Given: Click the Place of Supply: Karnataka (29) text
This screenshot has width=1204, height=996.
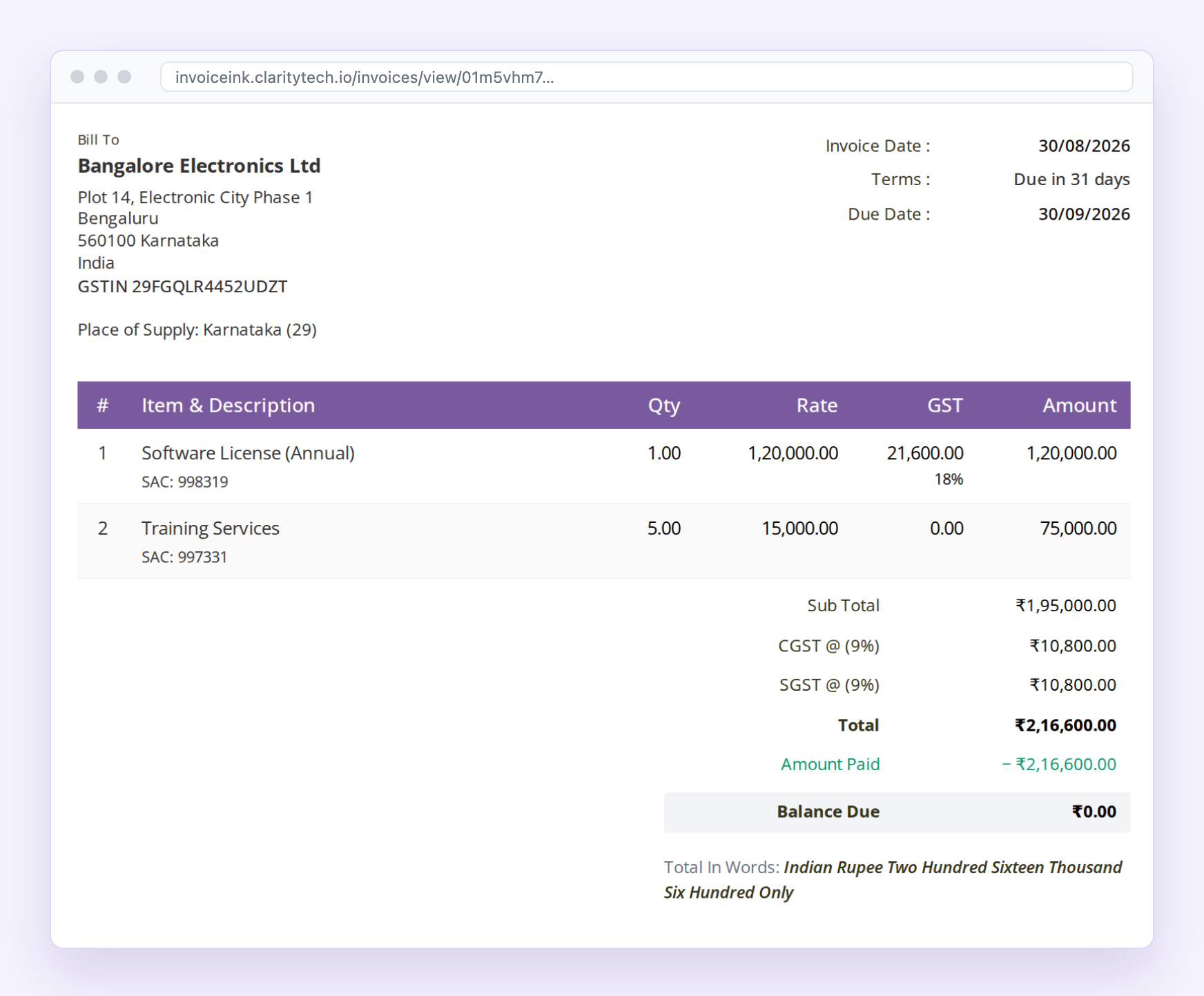Looking at the screenshot, I should point(197,330).
